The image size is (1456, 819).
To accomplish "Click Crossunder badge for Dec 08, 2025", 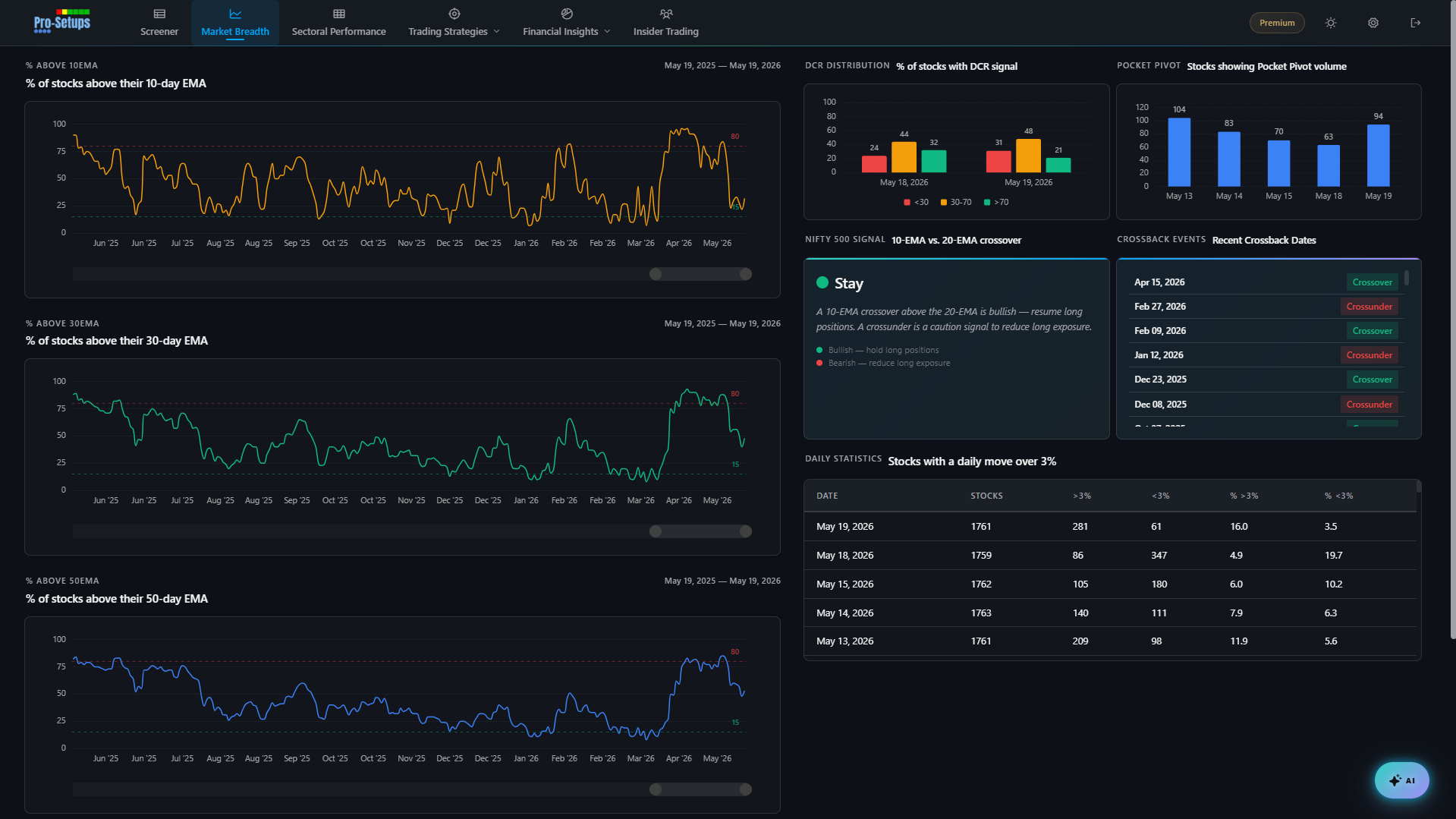I will pyautogui.click(x=1369, y=405).
